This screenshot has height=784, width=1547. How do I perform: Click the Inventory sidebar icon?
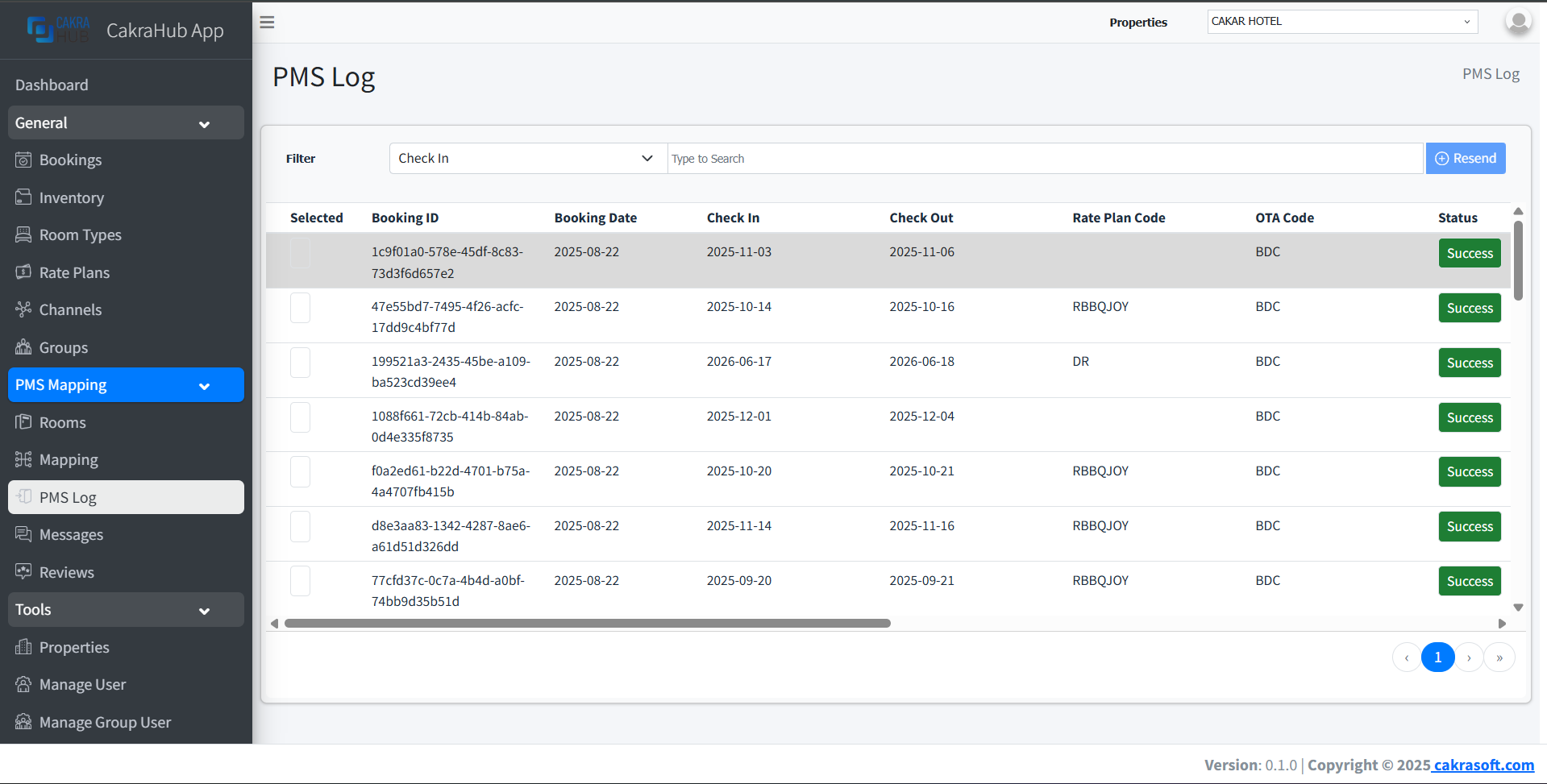tap(23, 197)
